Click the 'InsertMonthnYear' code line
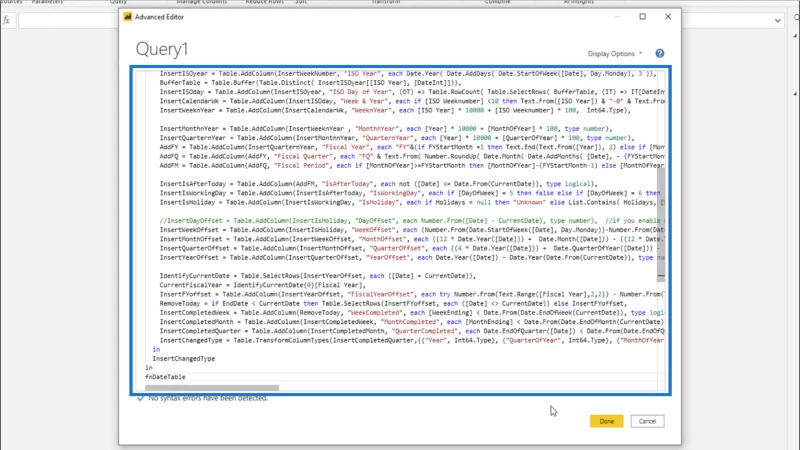The image size is (800, 450). [385, 129]
